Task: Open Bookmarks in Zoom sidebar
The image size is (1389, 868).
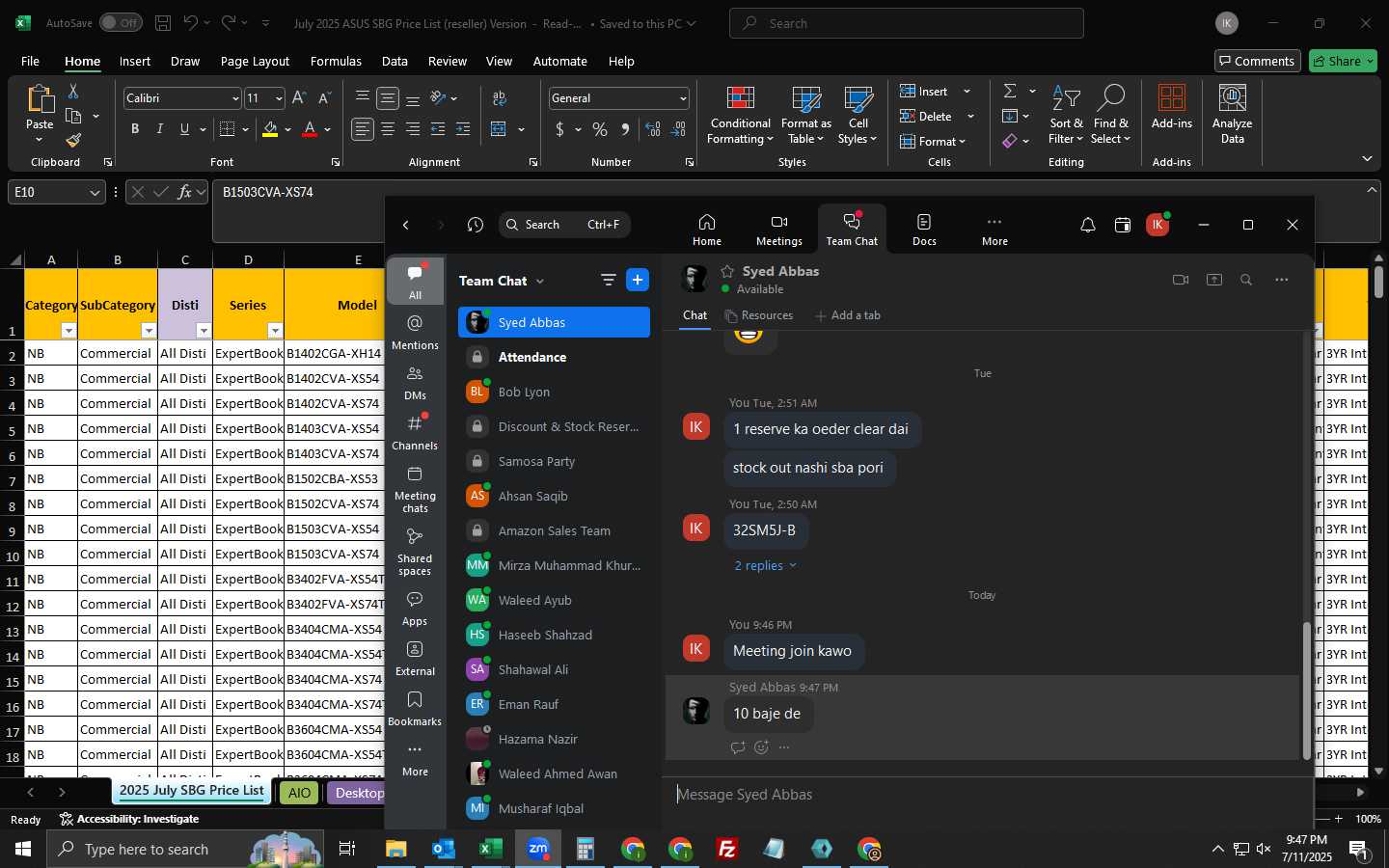Action: (x=415, y=708)
